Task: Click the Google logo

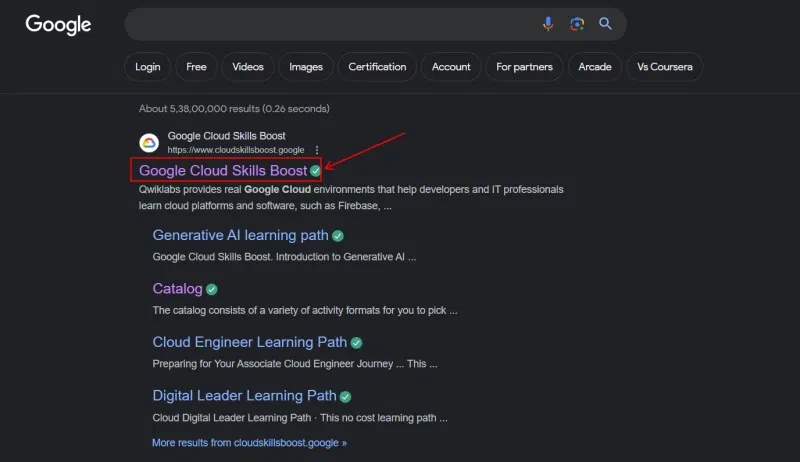Action: pos(58,24)
